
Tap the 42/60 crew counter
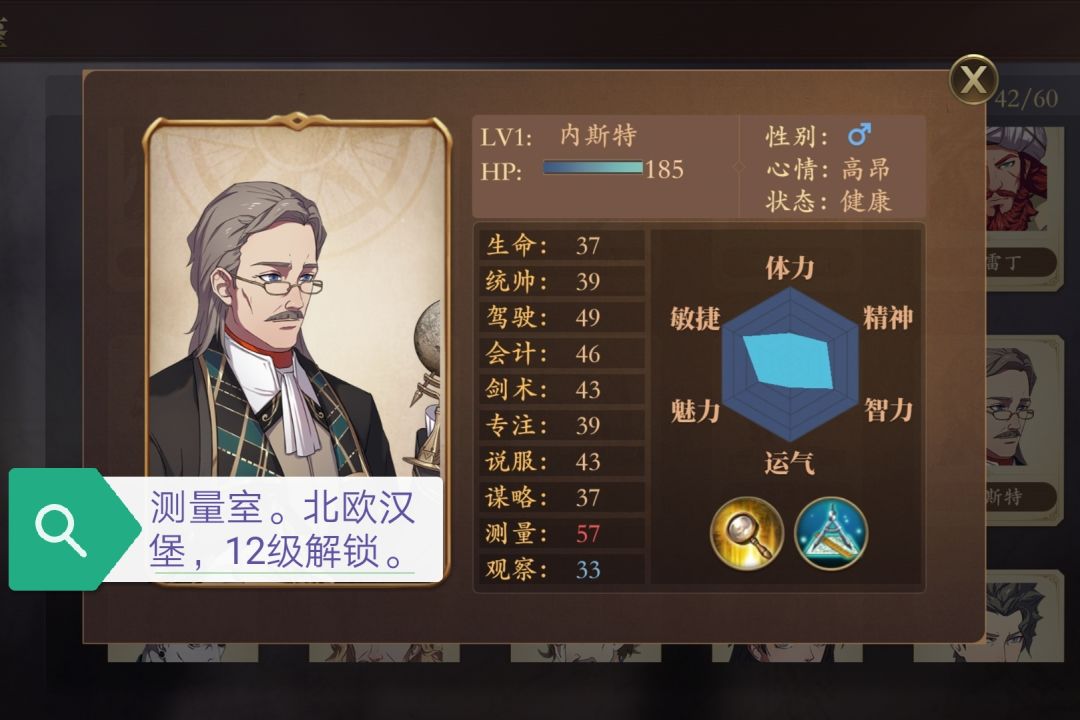(1026, 99)
